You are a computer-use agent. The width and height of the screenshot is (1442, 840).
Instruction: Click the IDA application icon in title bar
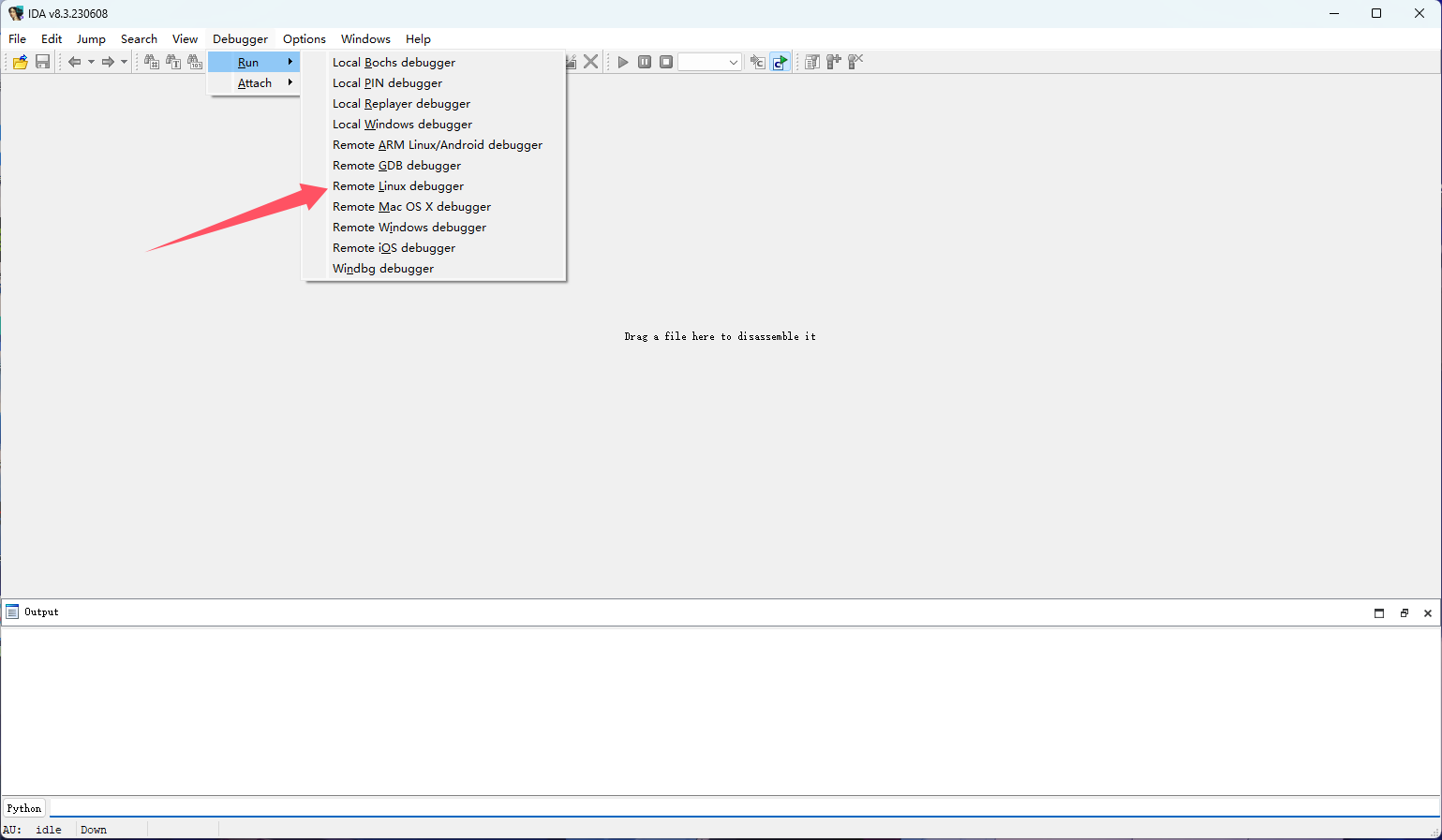[x=16, y=13]
